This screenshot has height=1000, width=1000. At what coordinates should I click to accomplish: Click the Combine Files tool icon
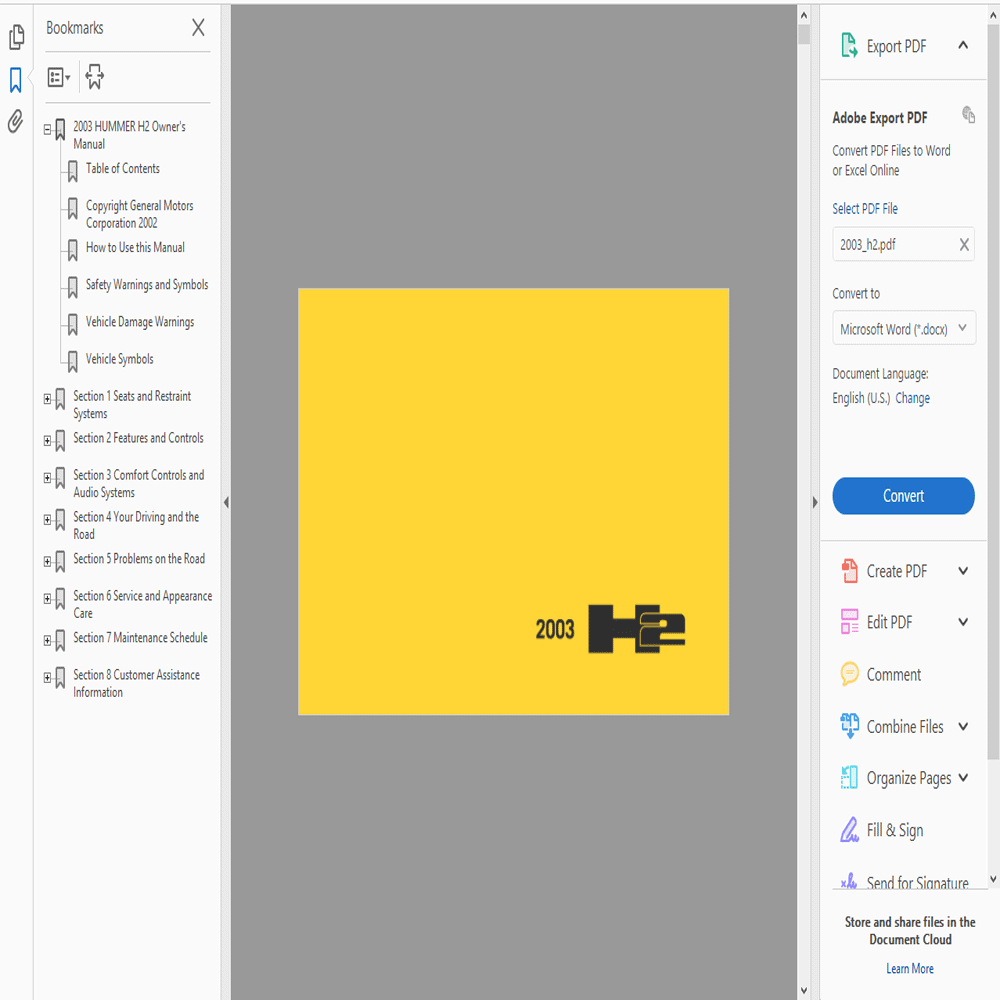(x=849, y=726)
